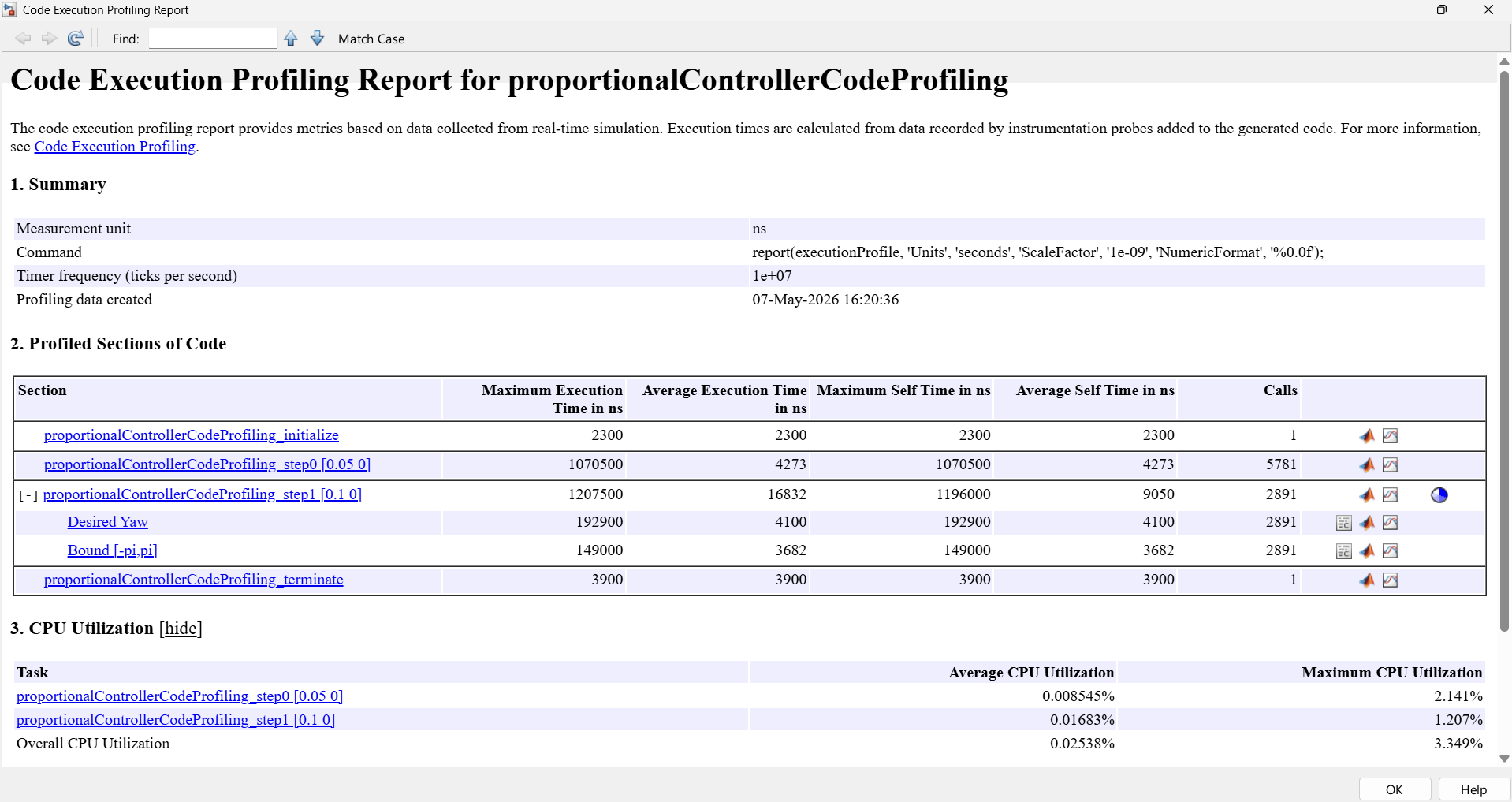Select the 1e+07 timer frequency value
Image resolution: width=1512 pixels, height=802 pixels.
point(772,276)
